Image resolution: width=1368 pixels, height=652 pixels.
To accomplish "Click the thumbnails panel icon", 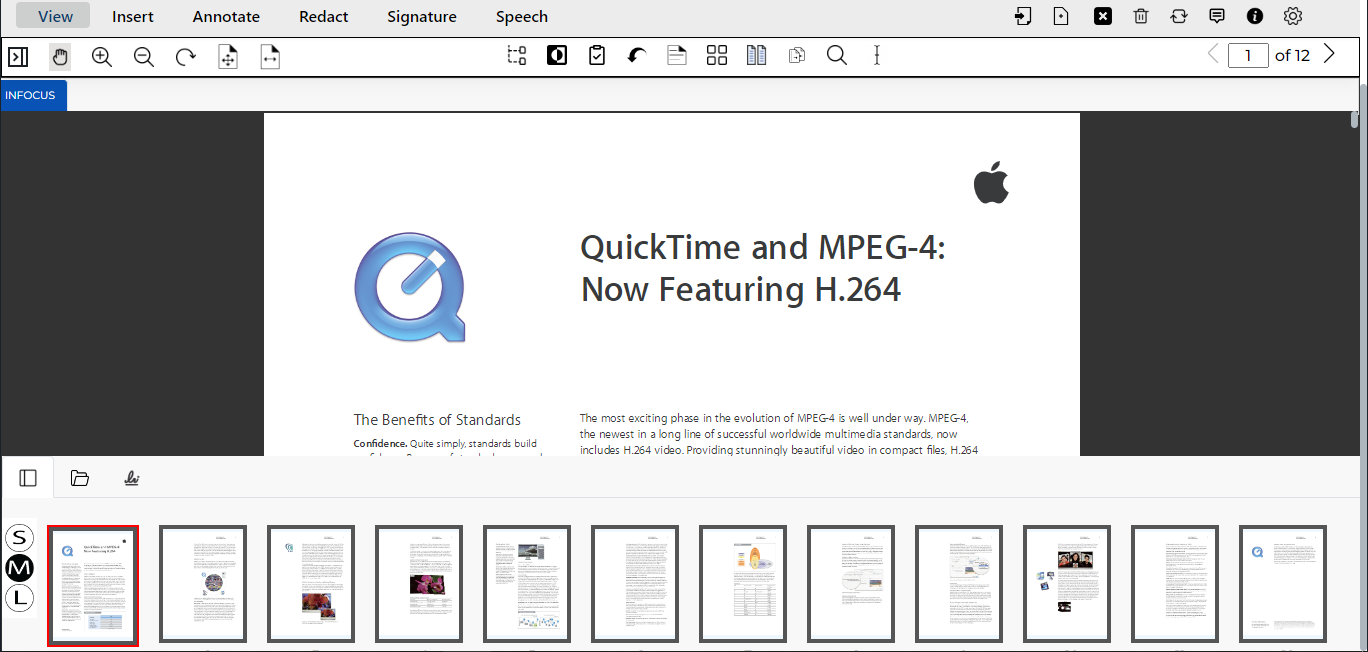I will (x=28, y=478).
